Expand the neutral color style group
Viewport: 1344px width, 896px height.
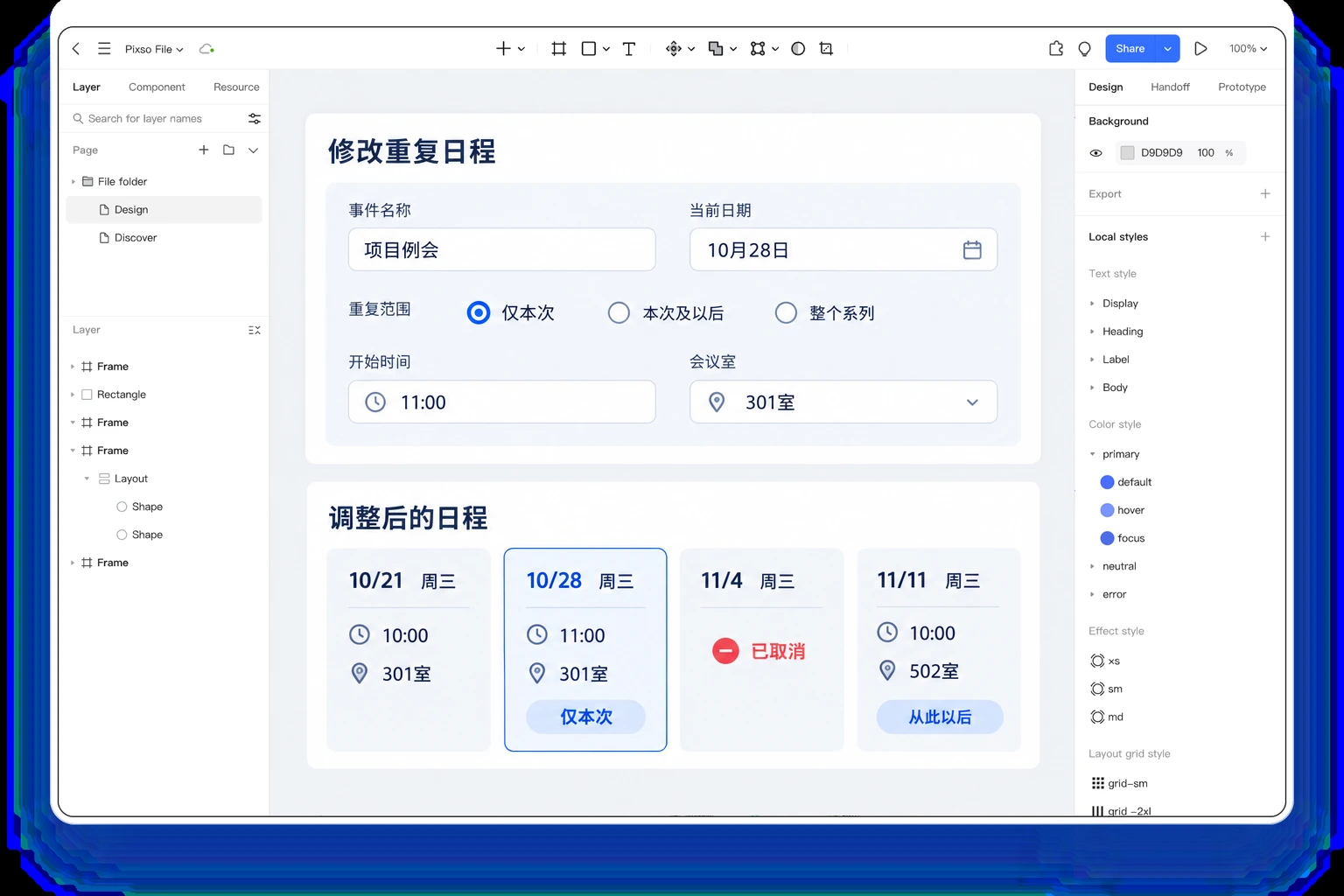[1092, 566]
